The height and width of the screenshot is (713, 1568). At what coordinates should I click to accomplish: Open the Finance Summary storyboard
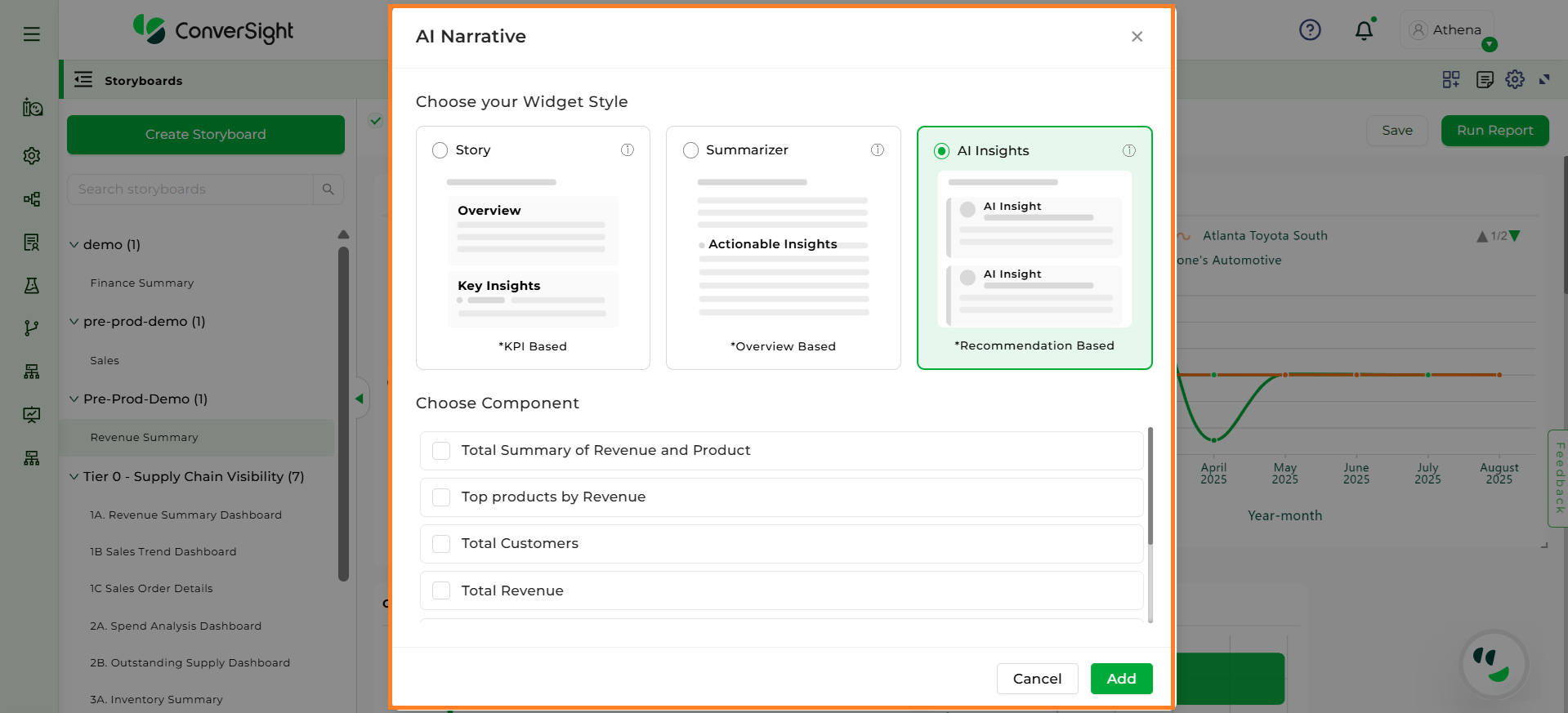pyautogui.click(x=142, y=283)
